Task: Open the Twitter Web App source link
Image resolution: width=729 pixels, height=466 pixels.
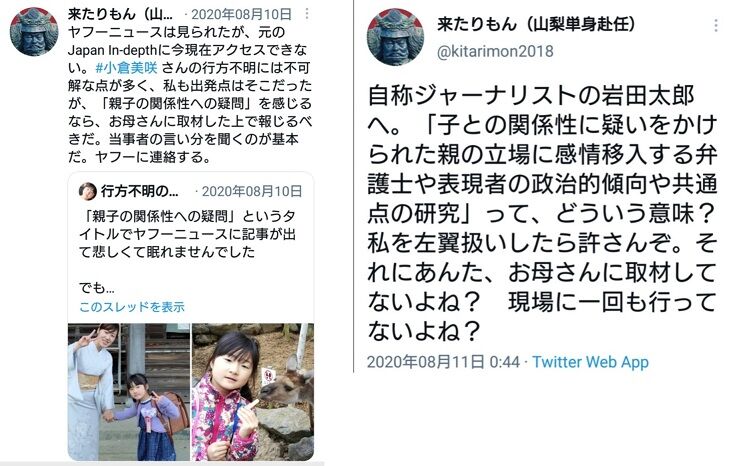Action: point(590,362)
